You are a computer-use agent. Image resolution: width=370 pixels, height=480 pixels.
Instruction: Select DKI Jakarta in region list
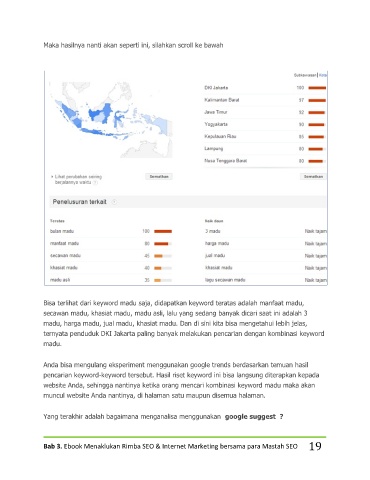(216, 88)
